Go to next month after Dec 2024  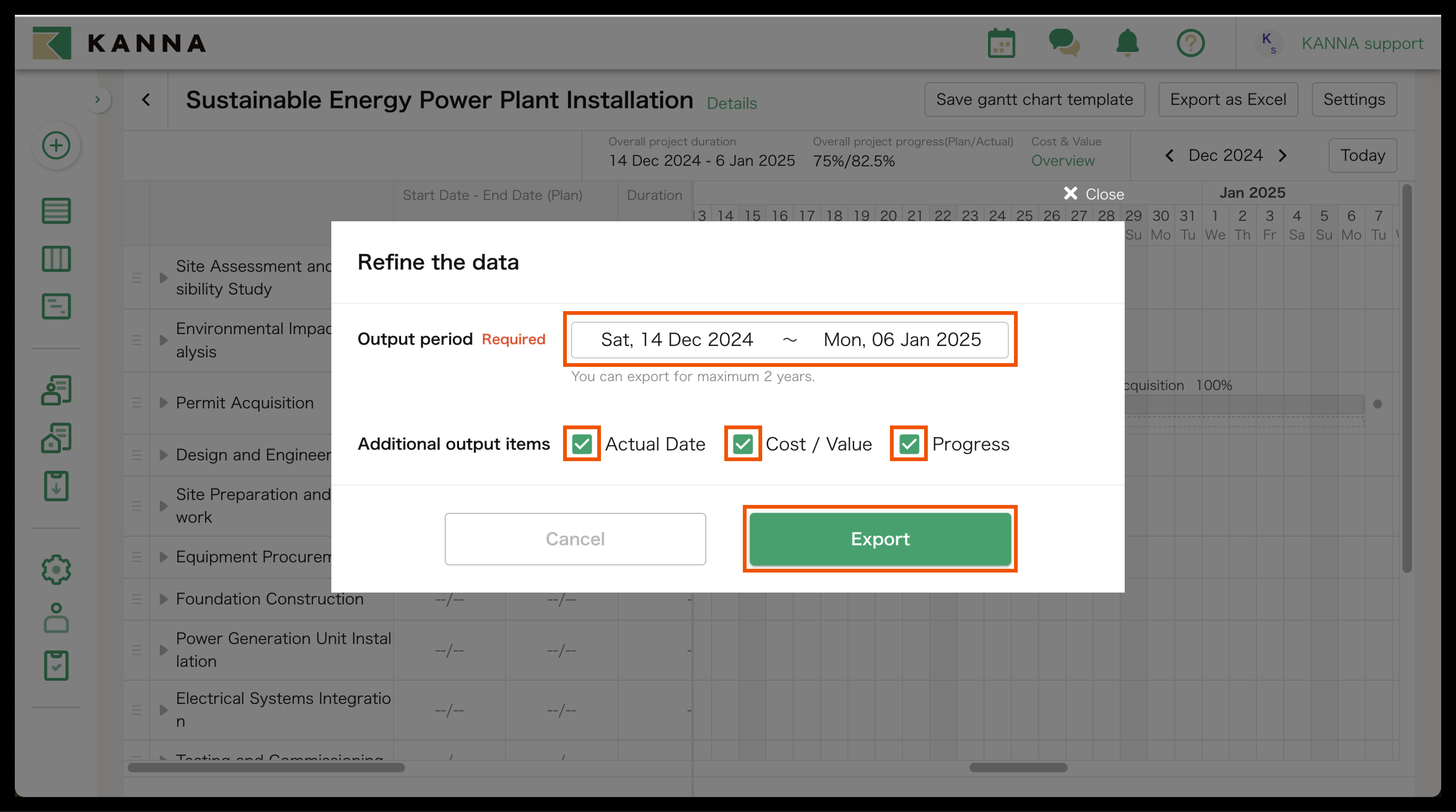point(1283,156)
